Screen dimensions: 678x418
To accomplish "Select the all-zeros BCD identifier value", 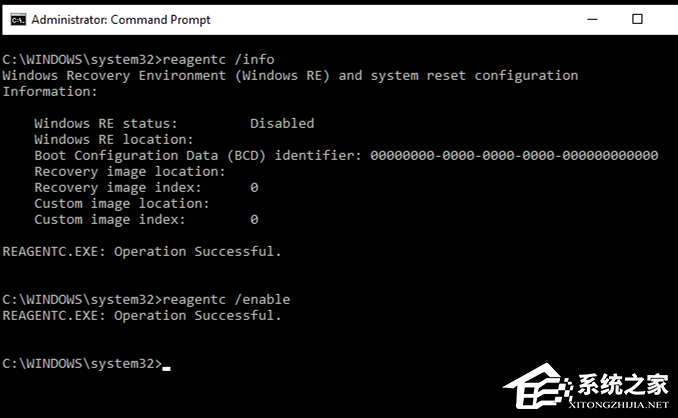I will click(514, 155).
